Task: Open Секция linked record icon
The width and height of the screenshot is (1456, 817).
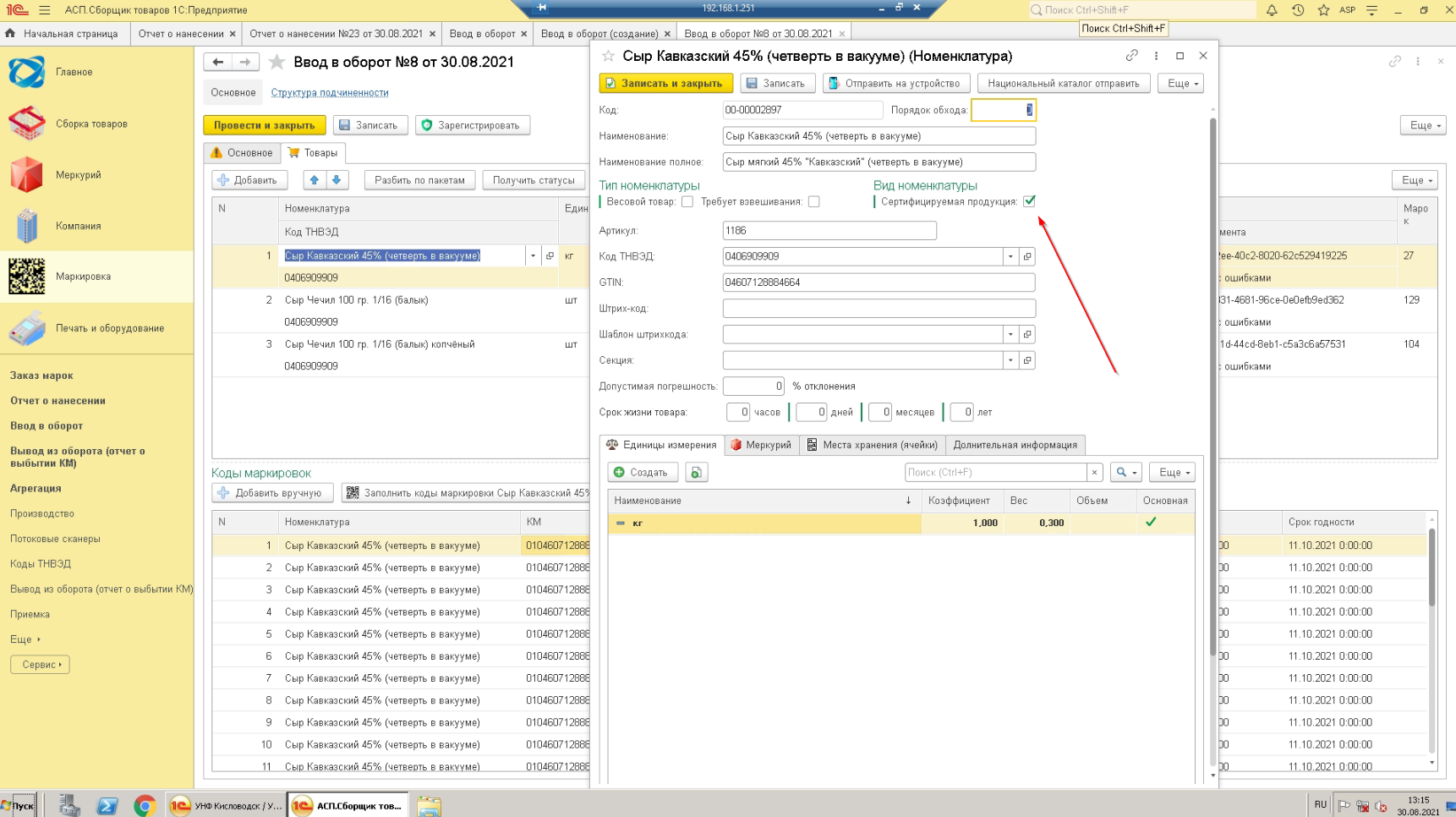Action: pos(1027,360)
